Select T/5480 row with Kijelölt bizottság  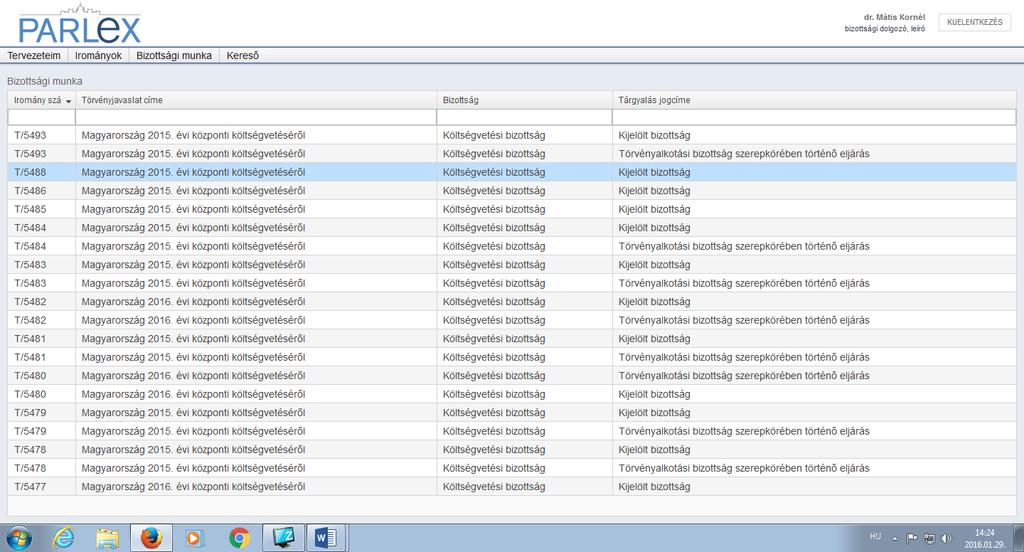(x=512, y=394)
